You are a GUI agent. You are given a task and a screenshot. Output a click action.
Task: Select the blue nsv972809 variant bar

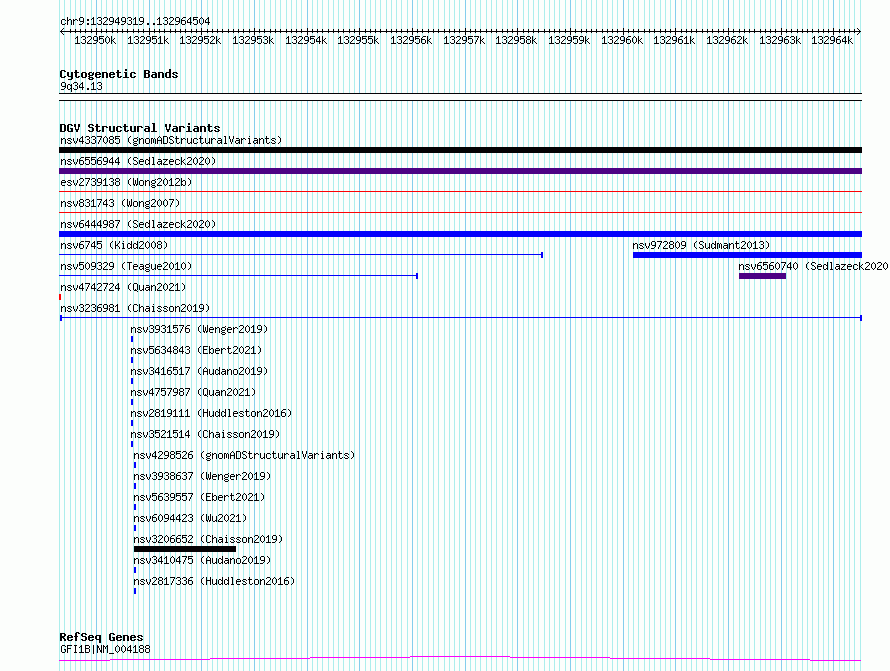[747, 255]
